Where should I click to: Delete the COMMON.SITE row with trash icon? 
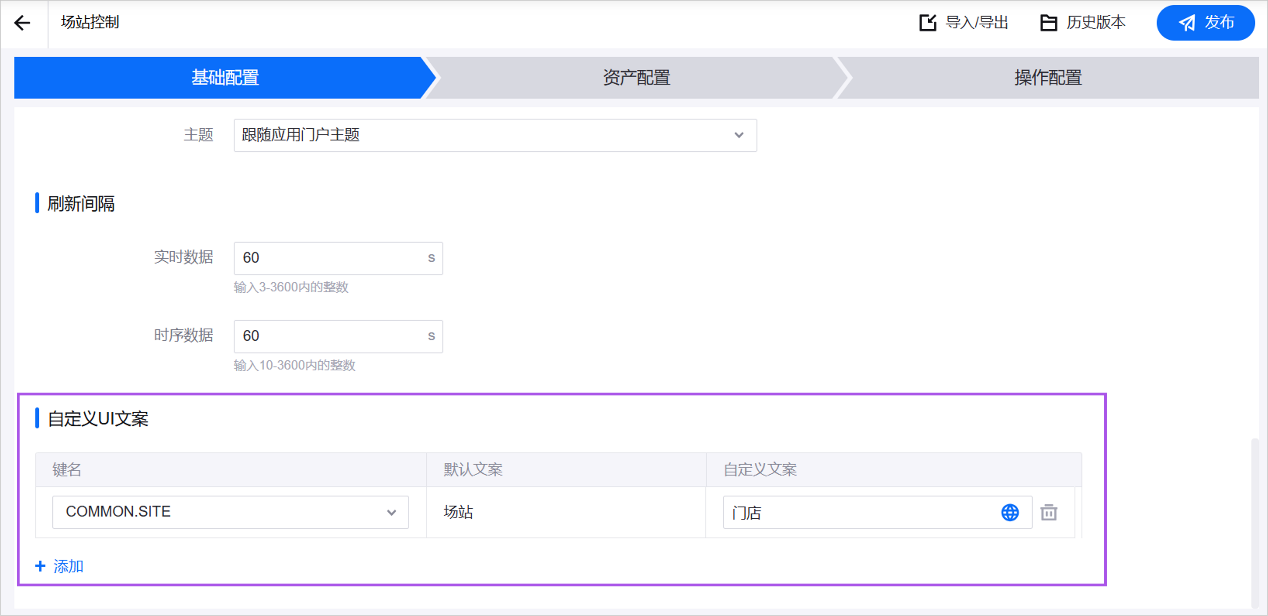pyautogui.click(x=1048, y=513)
